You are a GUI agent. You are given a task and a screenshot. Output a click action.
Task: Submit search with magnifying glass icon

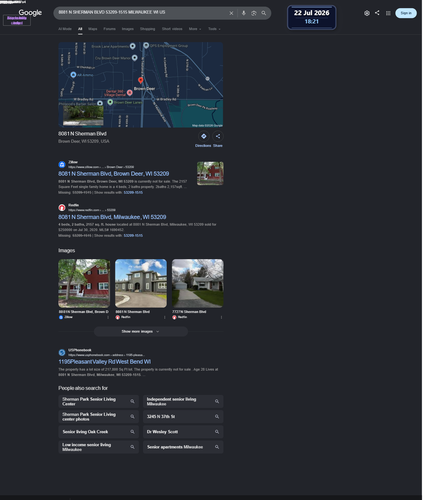[x=264, y=13]
